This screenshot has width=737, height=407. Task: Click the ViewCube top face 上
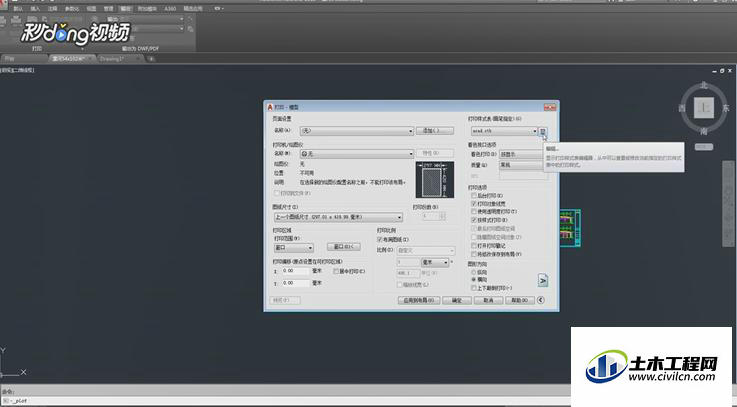(704, 108)
